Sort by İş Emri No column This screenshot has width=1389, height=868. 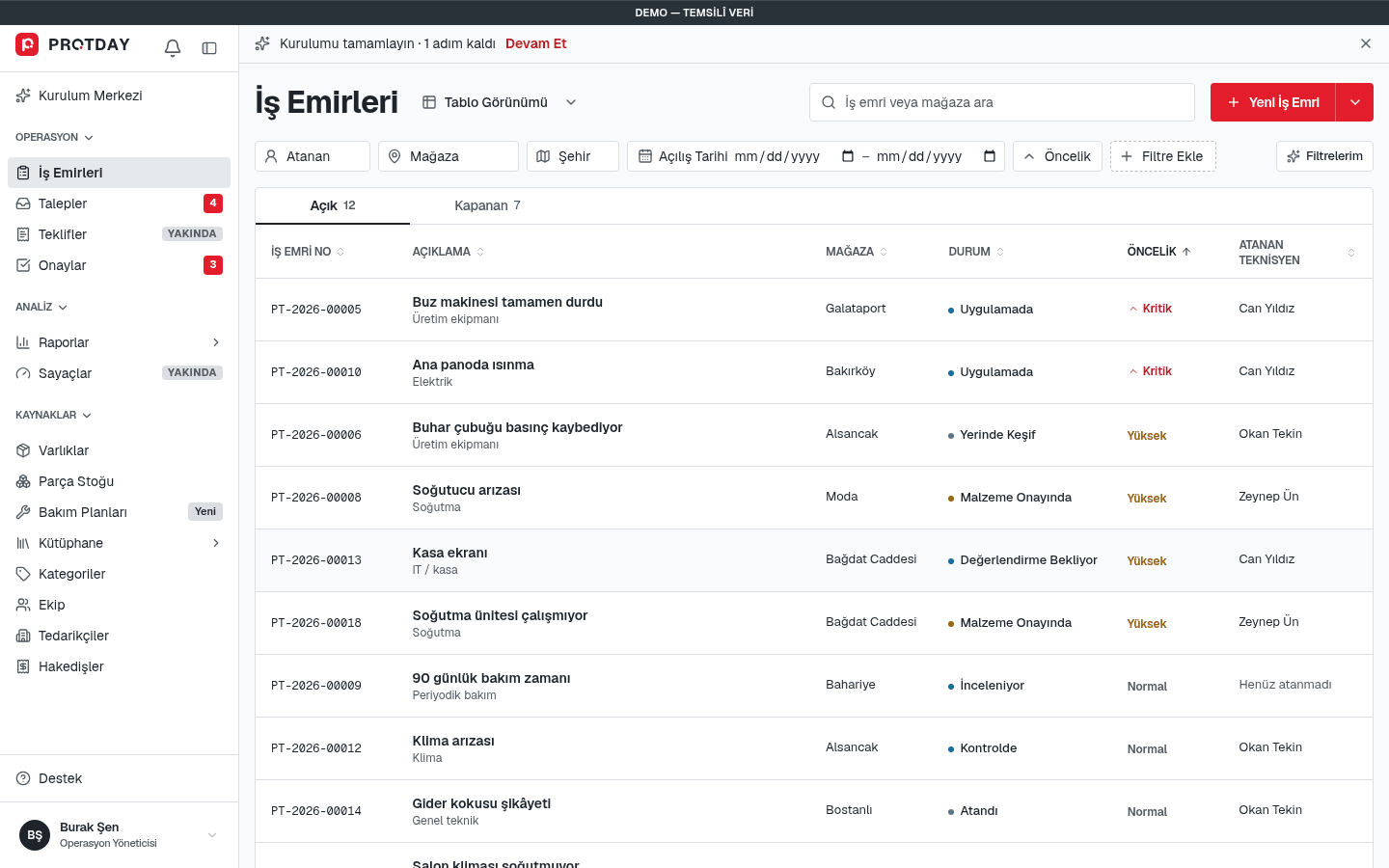coord(308,252)
